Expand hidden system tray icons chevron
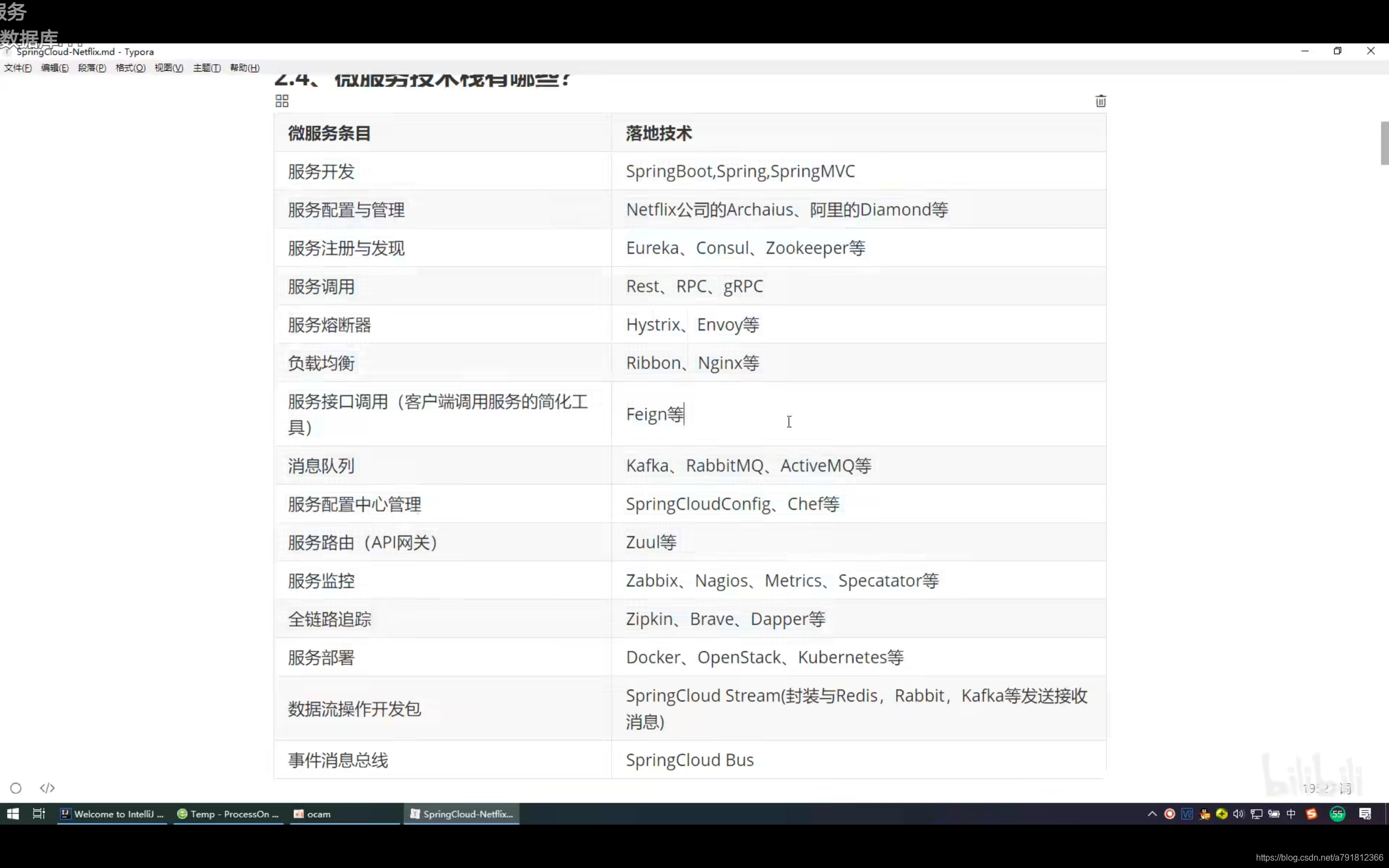The height and width of the screenshot is (868, 1389). pyautogui.click(x=1152, y=813)
